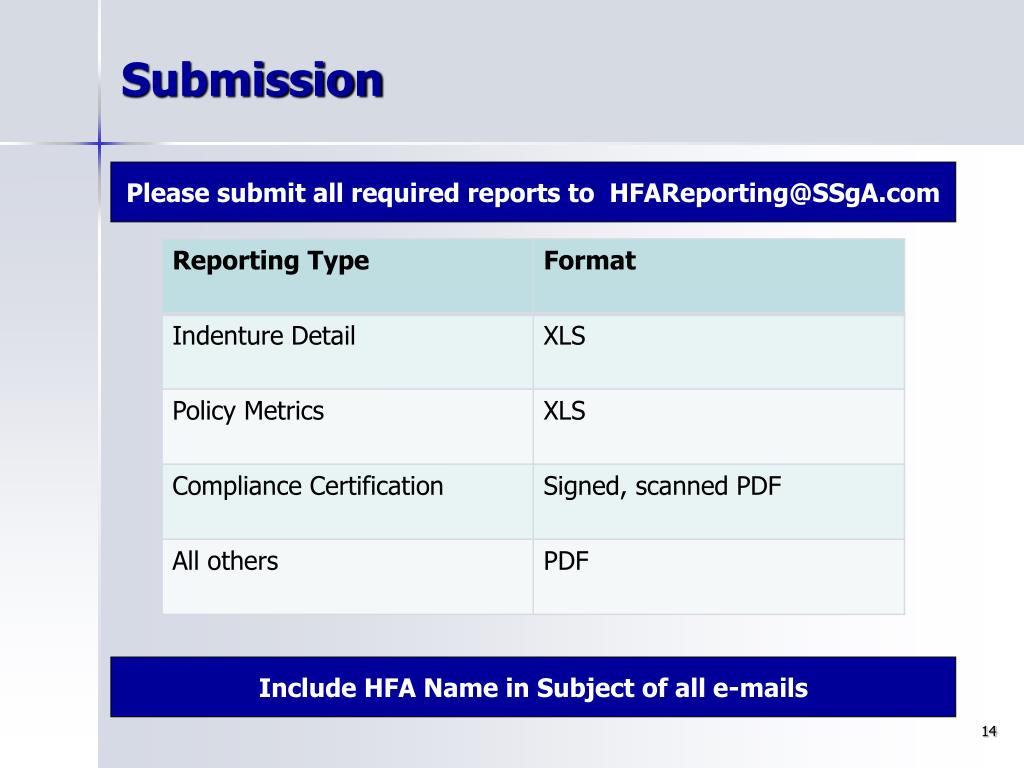This screenshot has height=768, width=1024.
Task: Click the slide number 14
Action: 989,731
